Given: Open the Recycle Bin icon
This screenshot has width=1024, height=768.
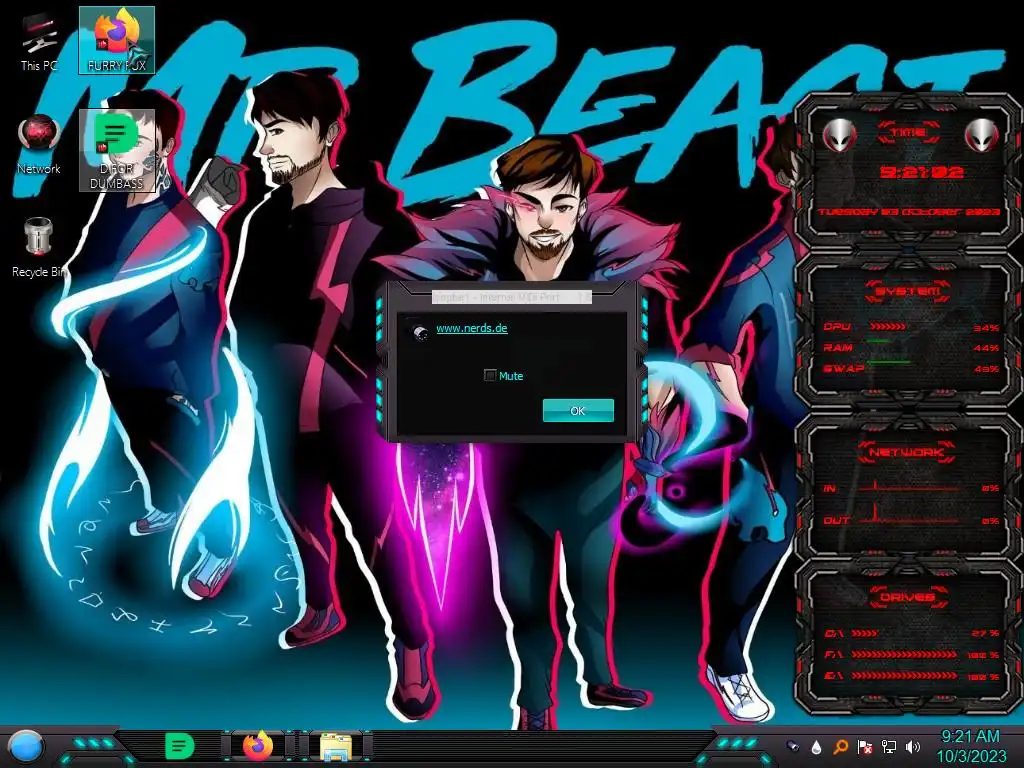Looking at the screenshot, I should (x=39, y=248).
